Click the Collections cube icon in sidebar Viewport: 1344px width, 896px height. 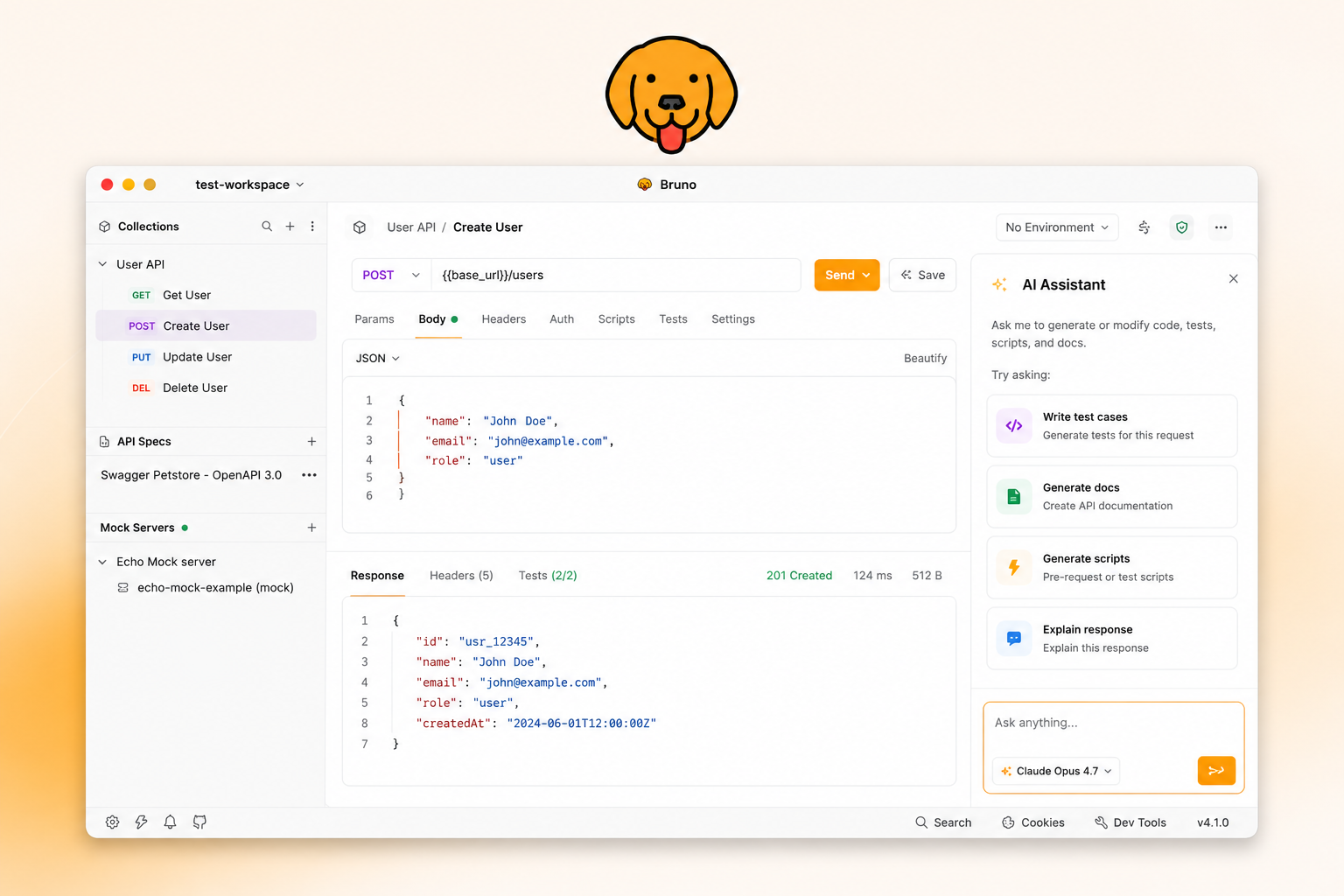105,227
